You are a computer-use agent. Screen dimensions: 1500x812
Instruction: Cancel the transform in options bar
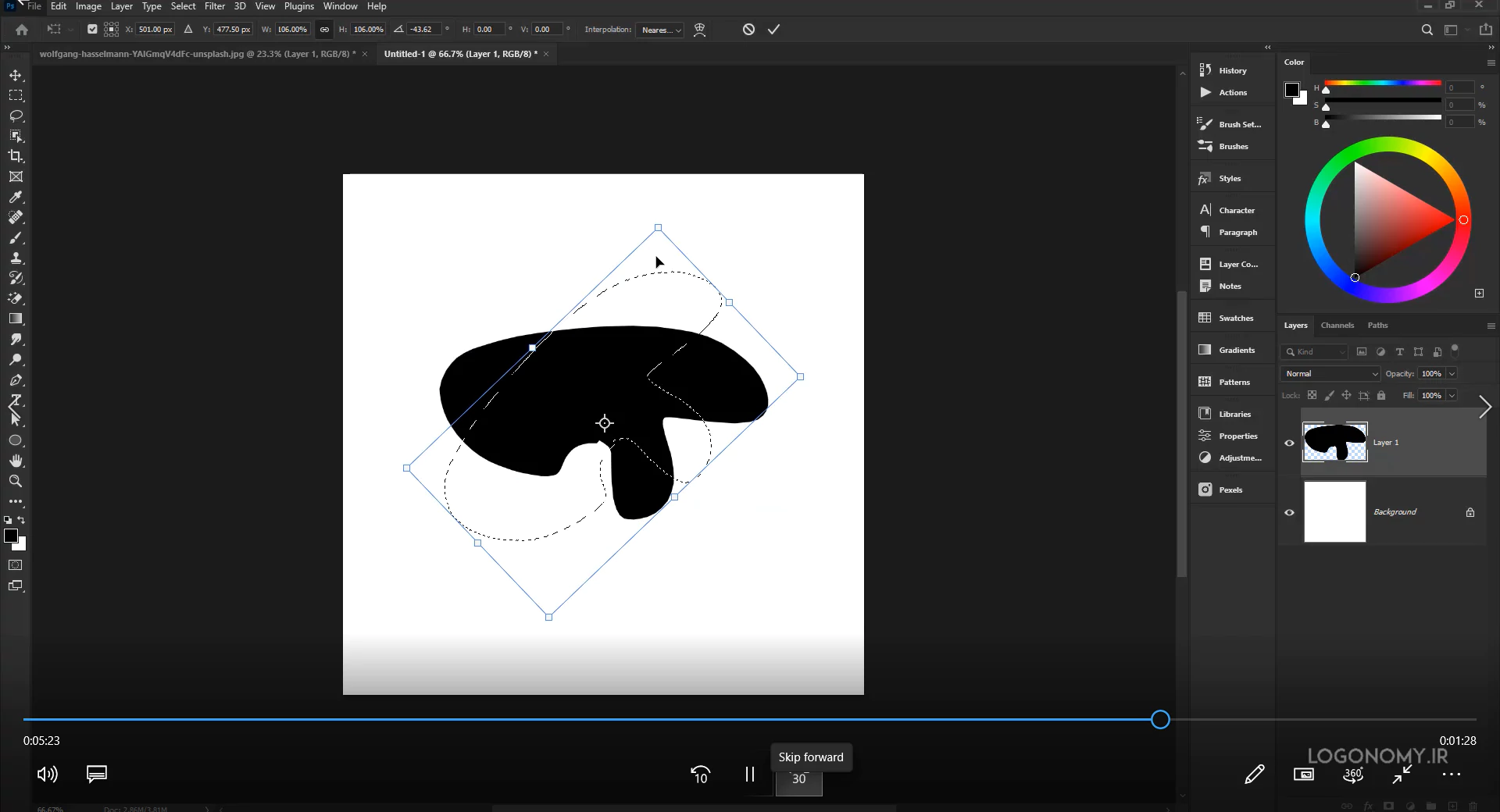coord(748,30)
